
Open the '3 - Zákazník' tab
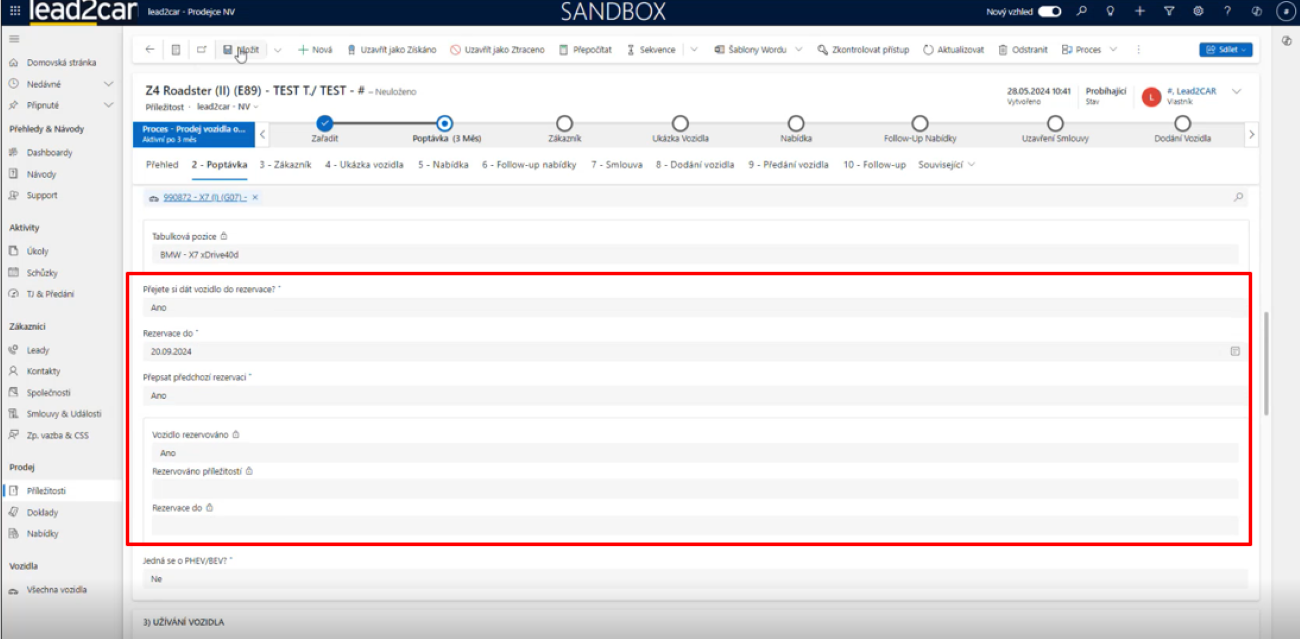click(285, 165)
